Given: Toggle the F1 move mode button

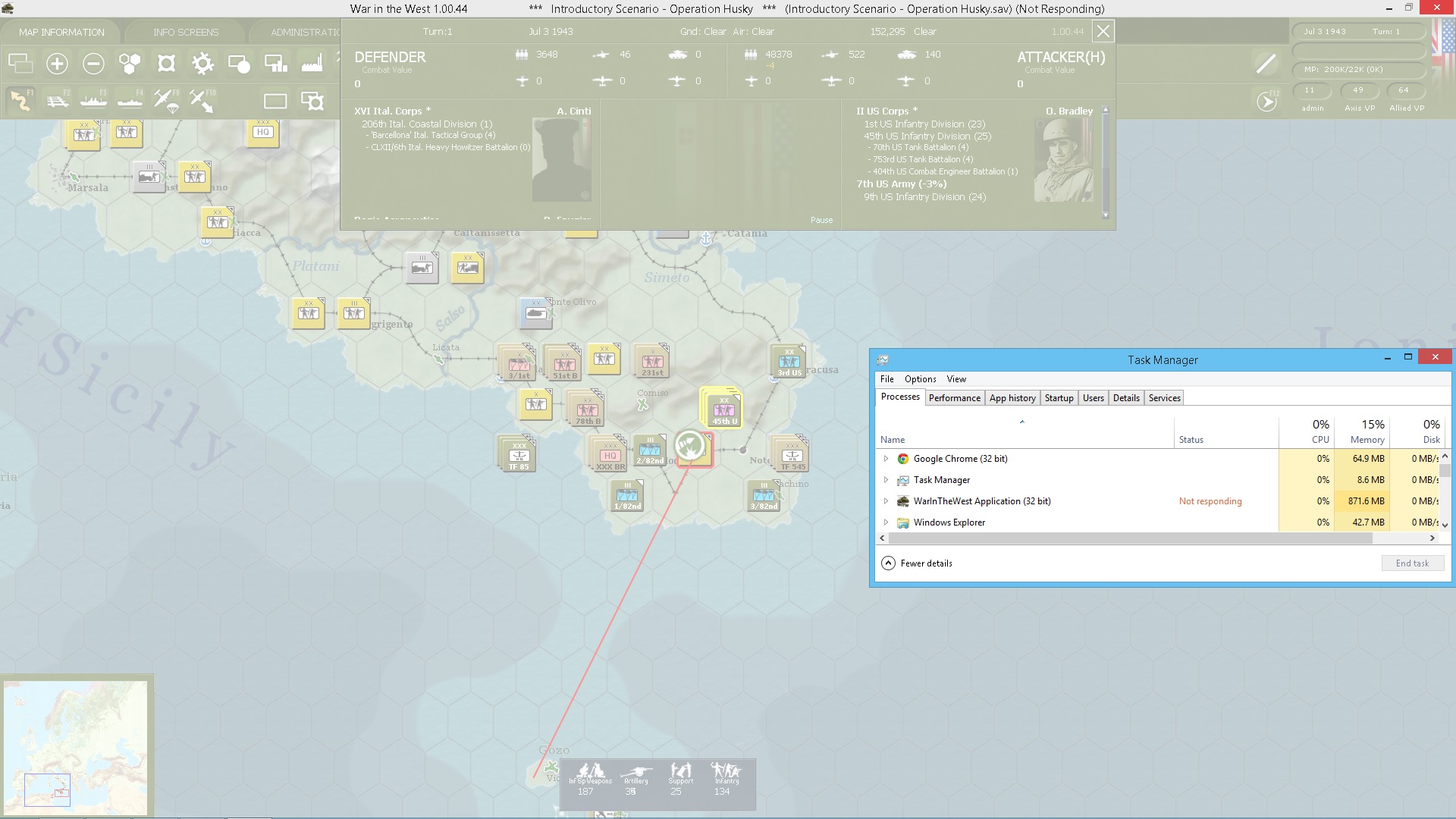Looking at the screenshot, I should (x=20, y=100).
